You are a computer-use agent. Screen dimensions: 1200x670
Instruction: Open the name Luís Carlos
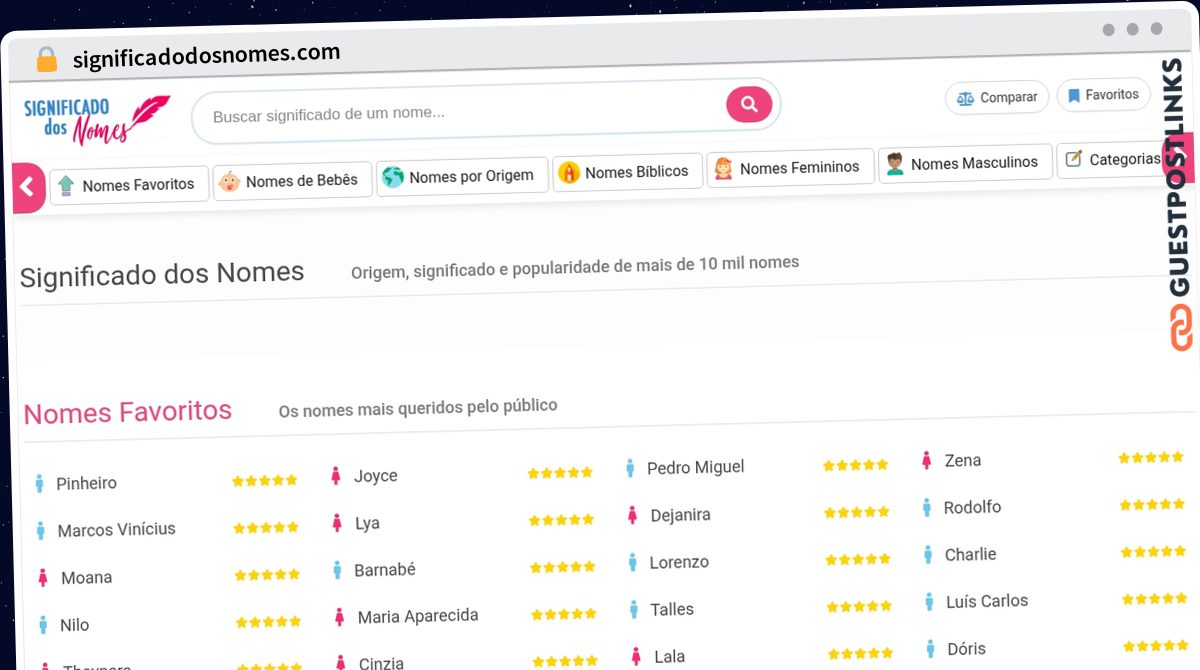(x=987, y=601)
